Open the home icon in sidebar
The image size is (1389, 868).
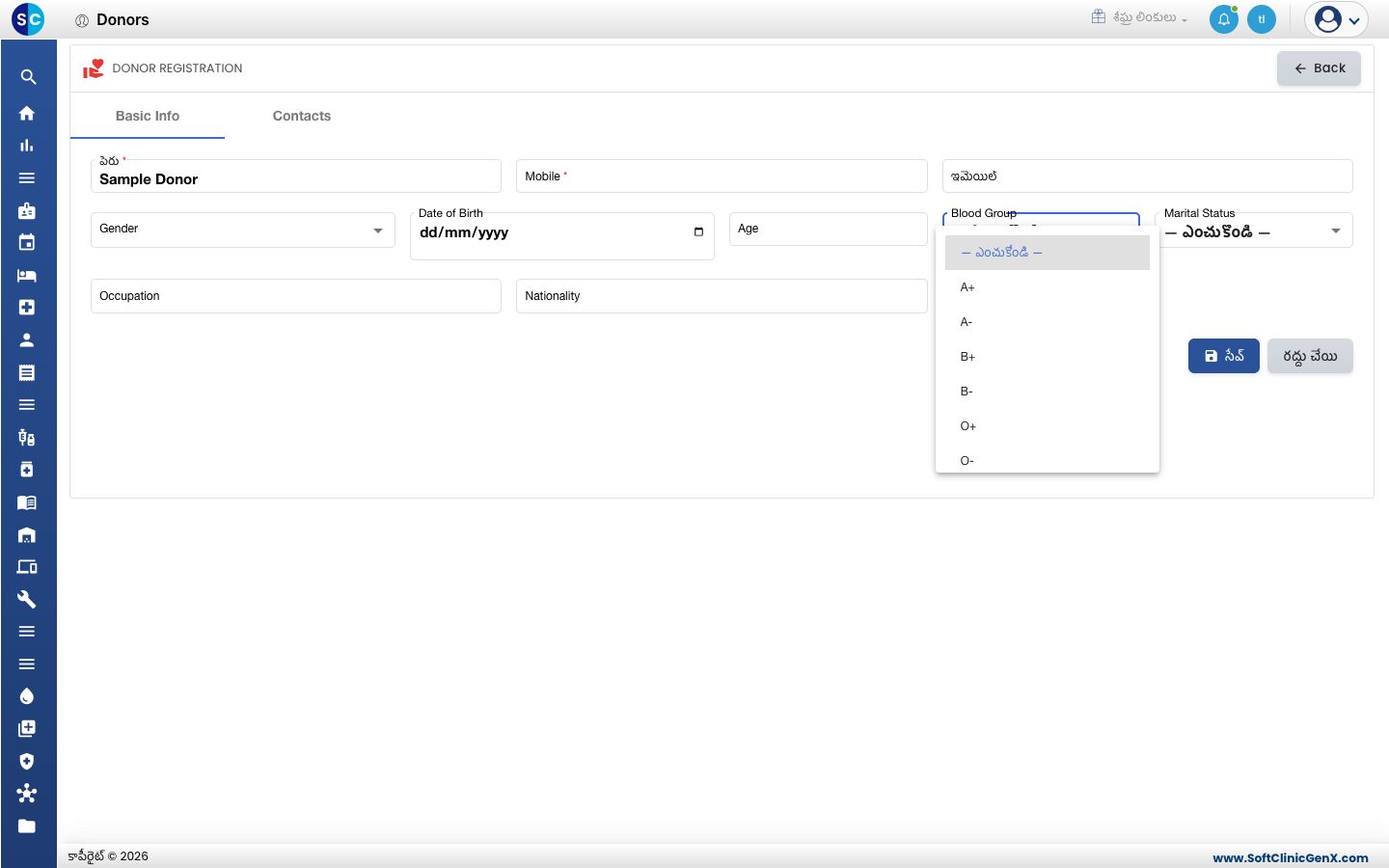coord(27,113)
